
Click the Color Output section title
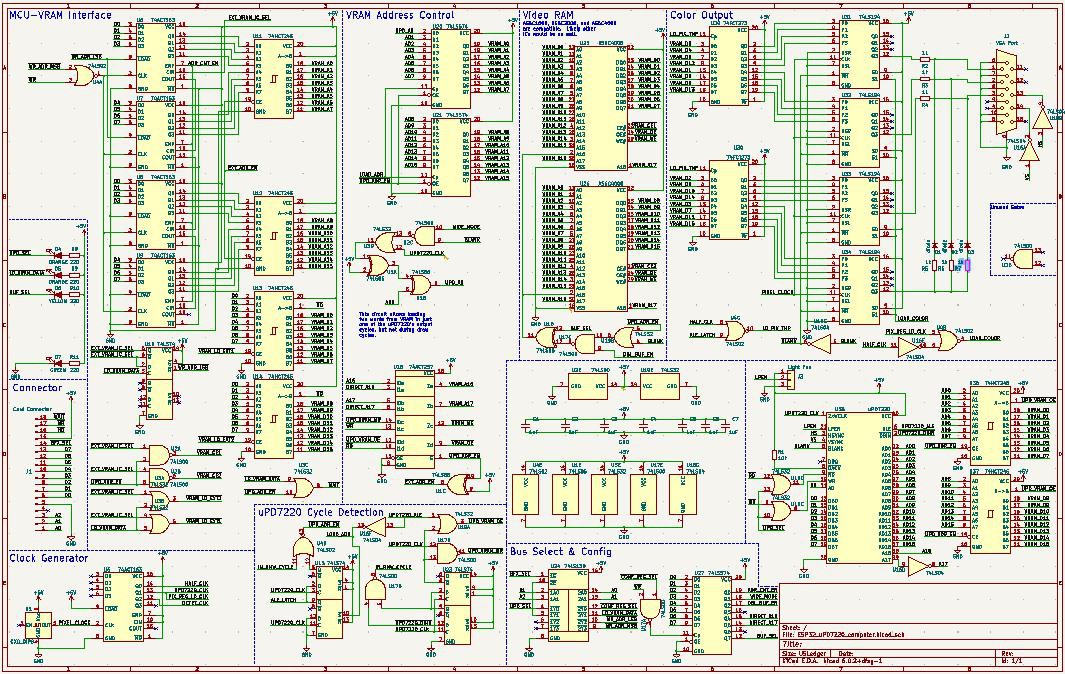[703, 16]
